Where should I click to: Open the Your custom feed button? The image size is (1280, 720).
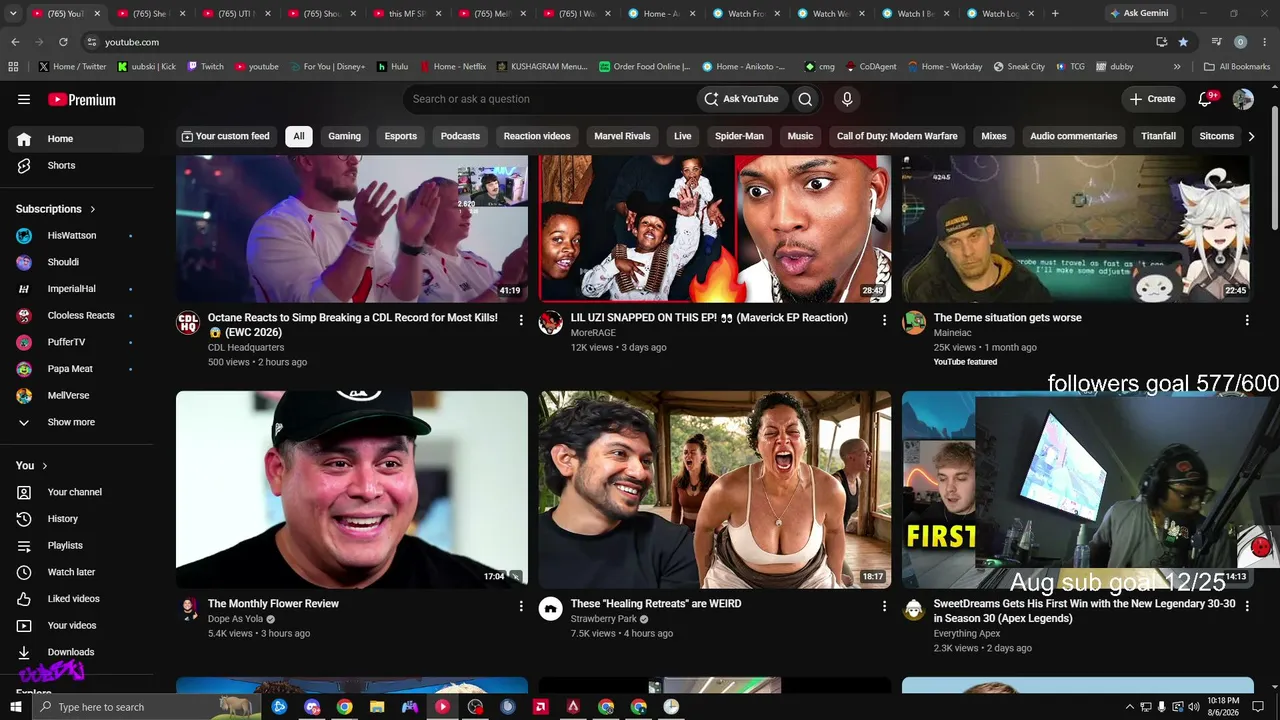coord(225,136)
